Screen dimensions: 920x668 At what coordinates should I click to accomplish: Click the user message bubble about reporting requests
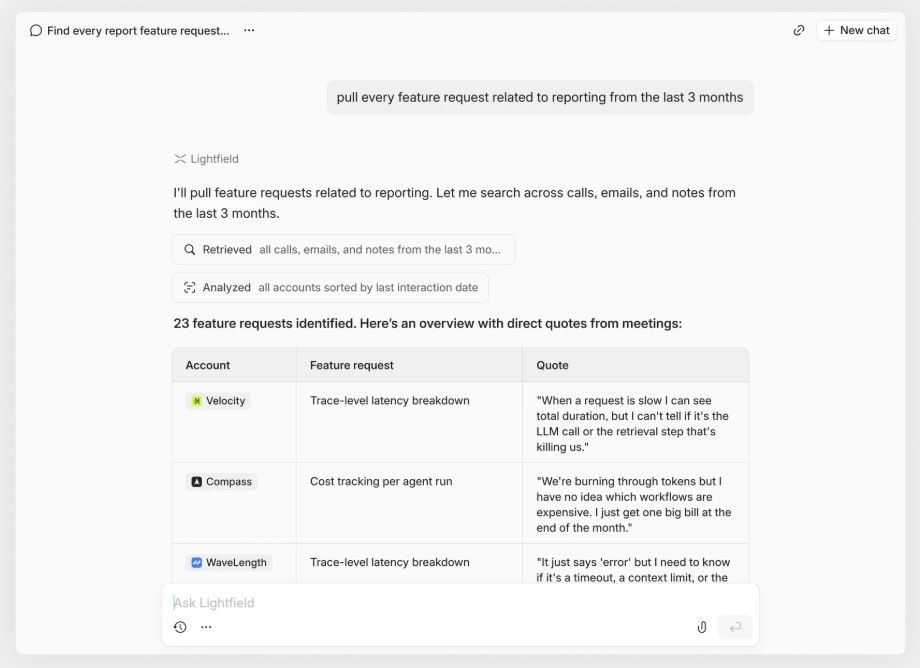(540, 98)
